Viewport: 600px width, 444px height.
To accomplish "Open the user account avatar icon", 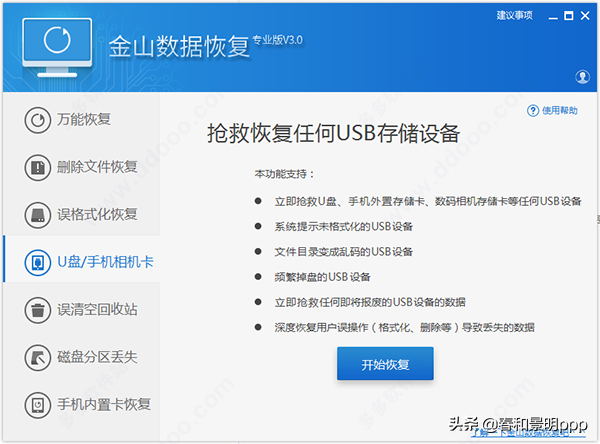I will (x=582, y=77).
